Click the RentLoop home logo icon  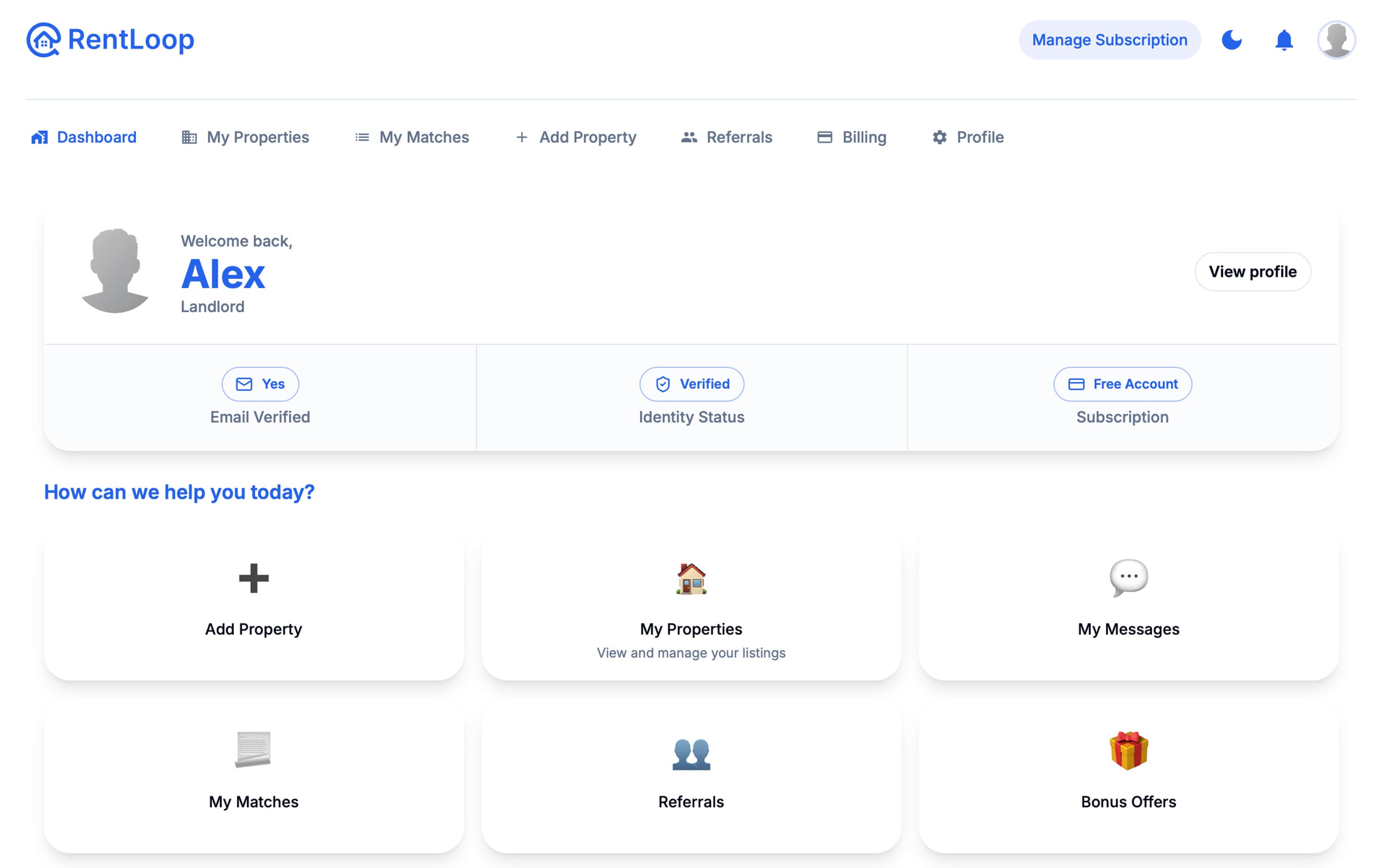click(43, 39)
